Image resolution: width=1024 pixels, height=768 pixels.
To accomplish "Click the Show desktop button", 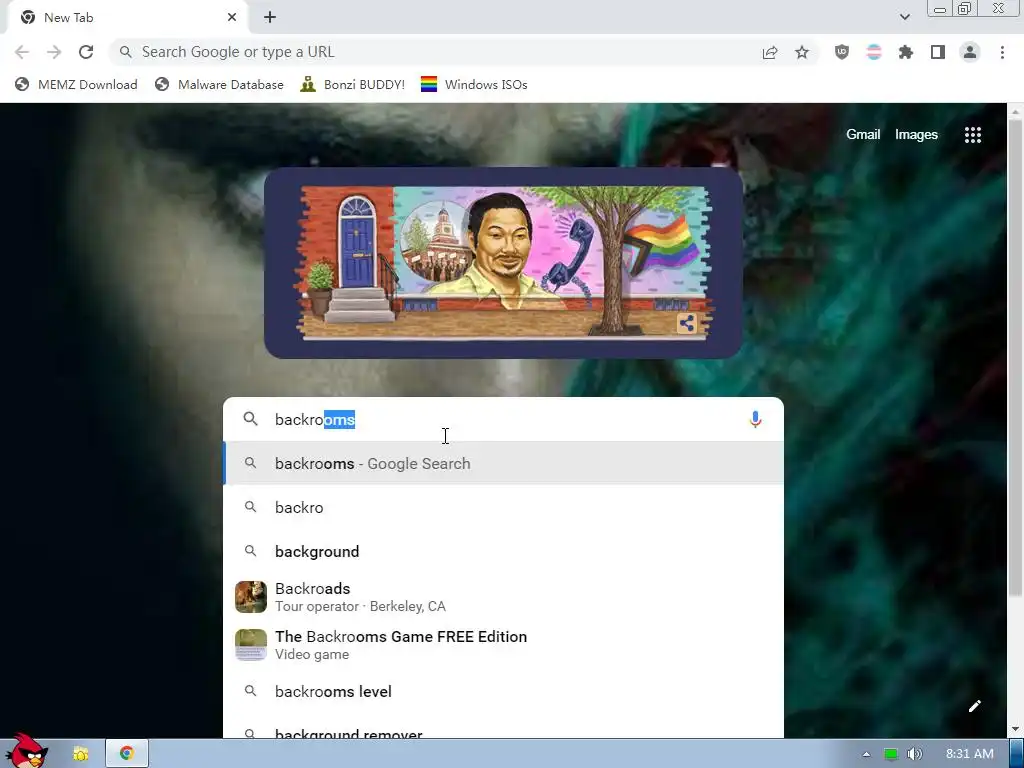I will coord(1017,754).
